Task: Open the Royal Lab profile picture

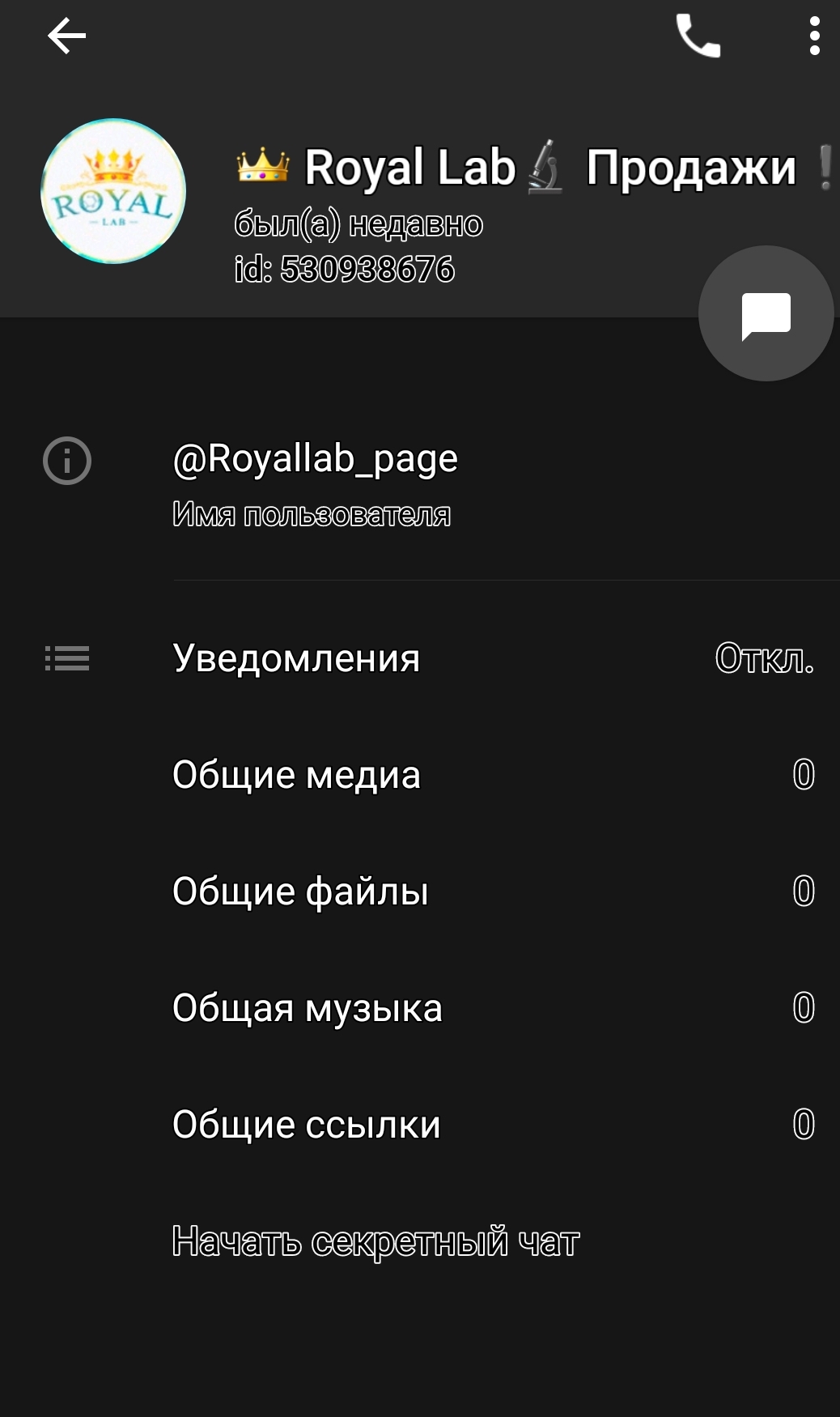Action: 113,192
